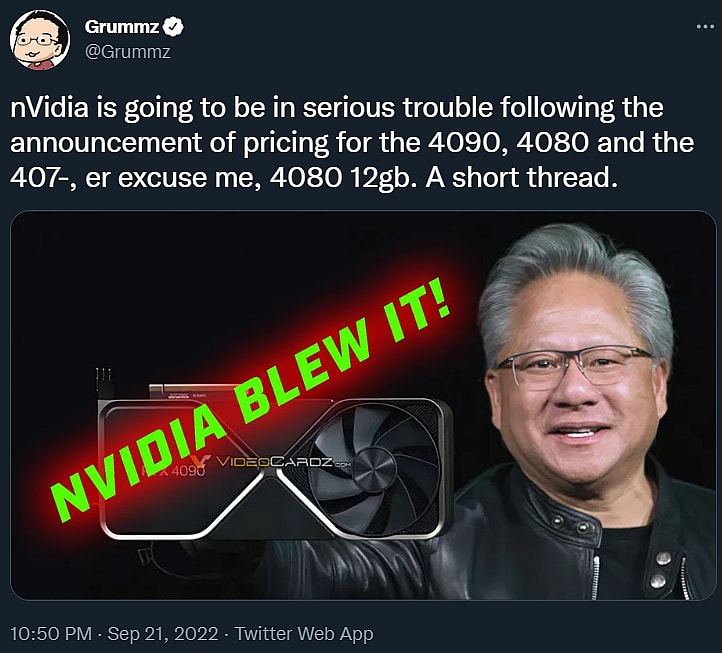The image size is (722, 653).
Task: Click the tweet's first line about nVidia
Action: coord(337,108)
